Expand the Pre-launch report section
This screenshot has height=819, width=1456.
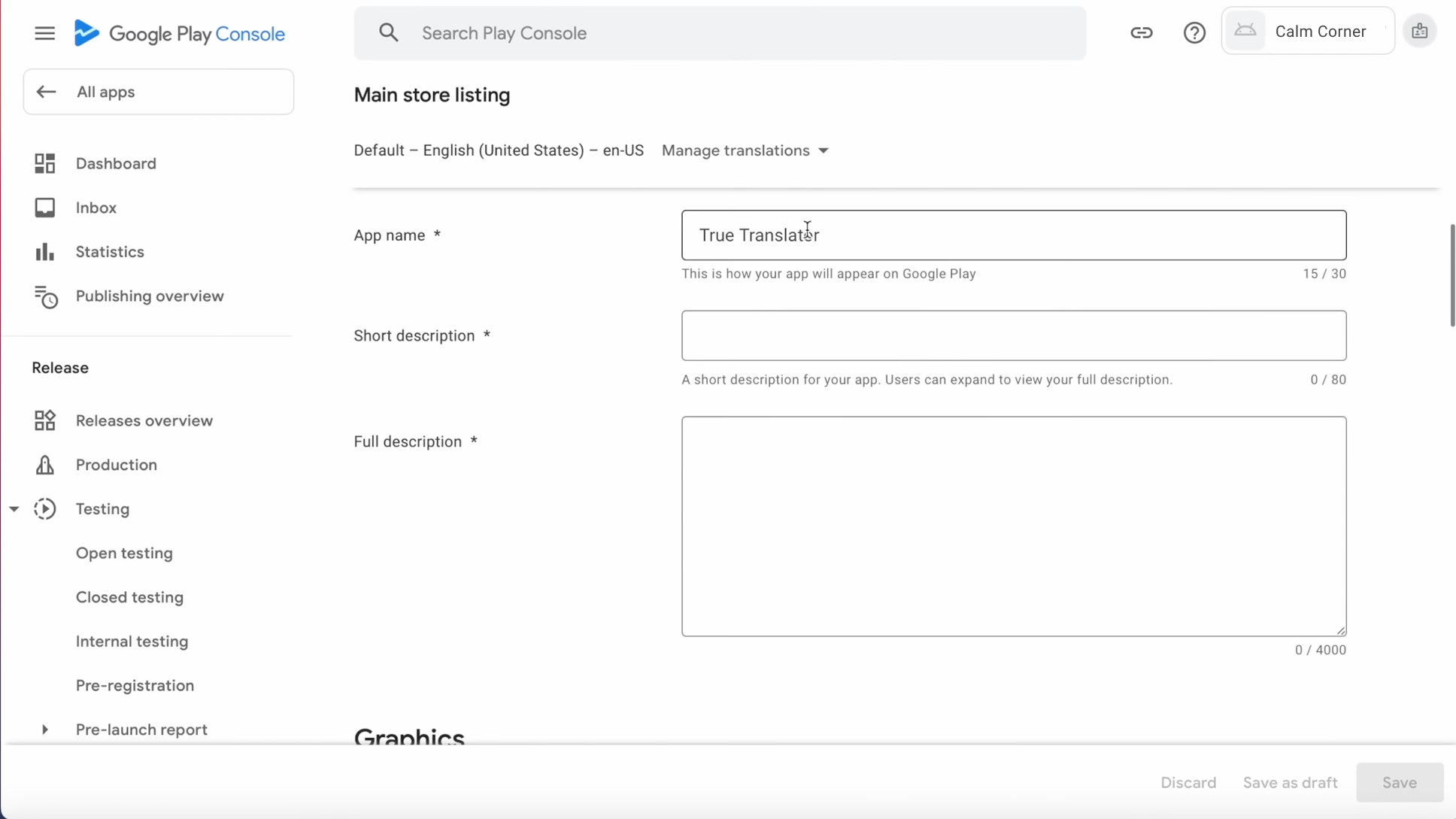[45, 730]
